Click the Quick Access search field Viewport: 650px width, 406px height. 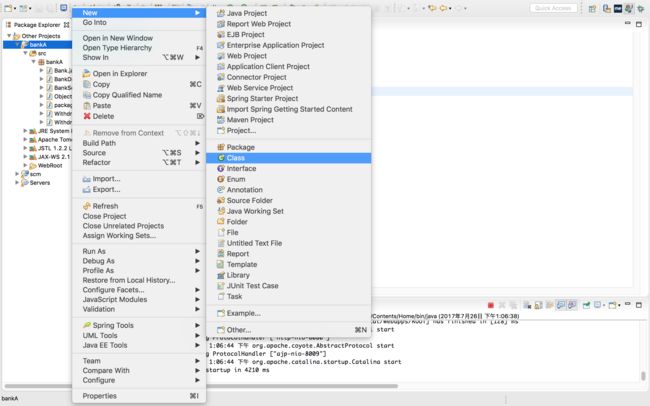tap(553, 8)
